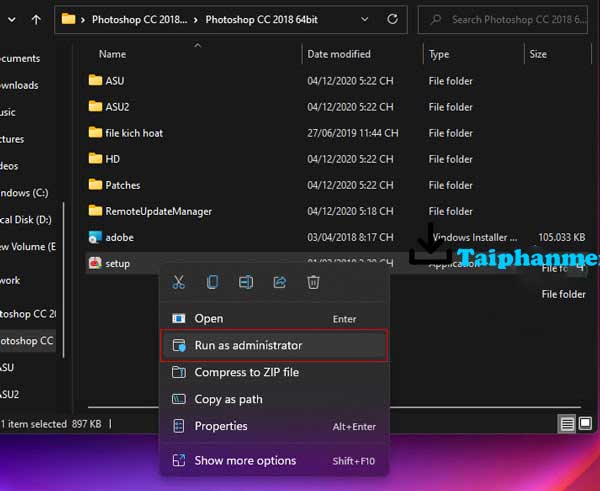Click the Patches folder name
The image size is (600, 491).
(123, 185)
